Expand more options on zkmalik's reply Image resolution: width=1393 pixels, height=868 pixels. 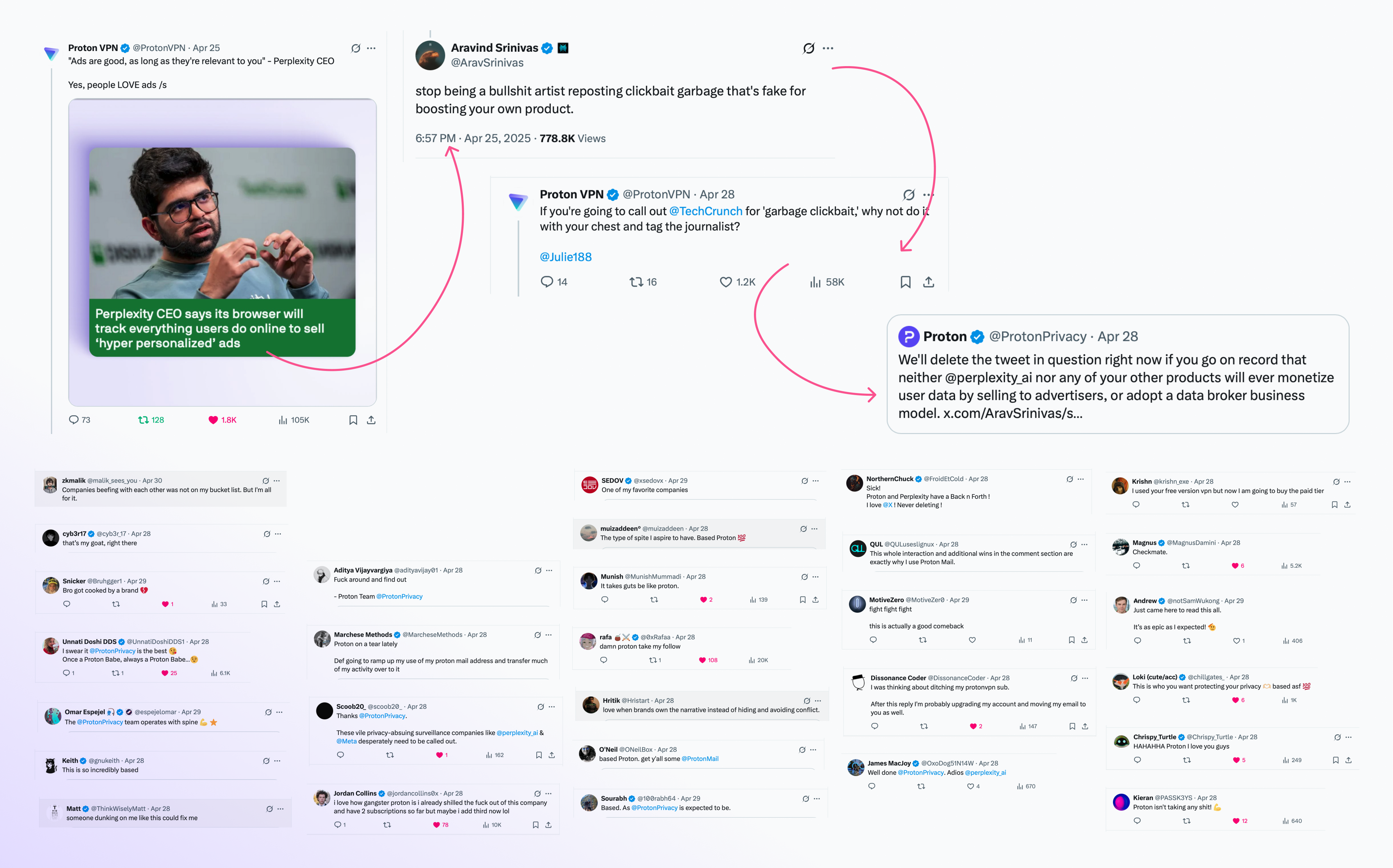(277, 481)
